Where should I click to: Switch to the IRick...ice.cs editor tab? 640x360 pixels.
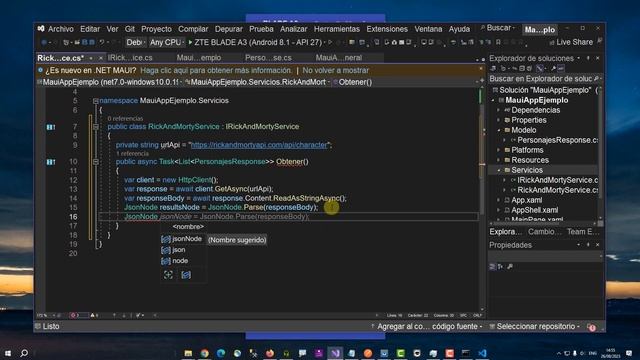131,58
